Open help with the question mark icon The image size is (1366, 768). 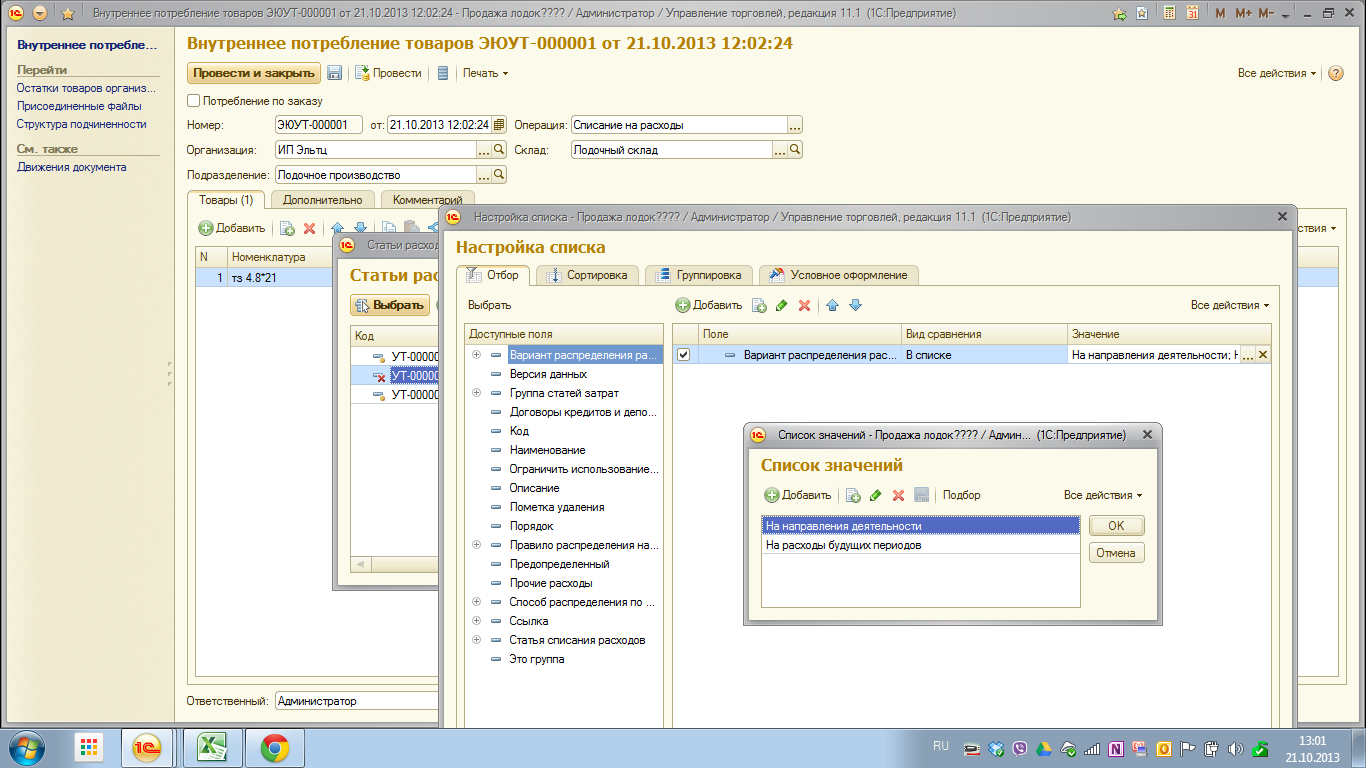click(x=1335, y=73)
